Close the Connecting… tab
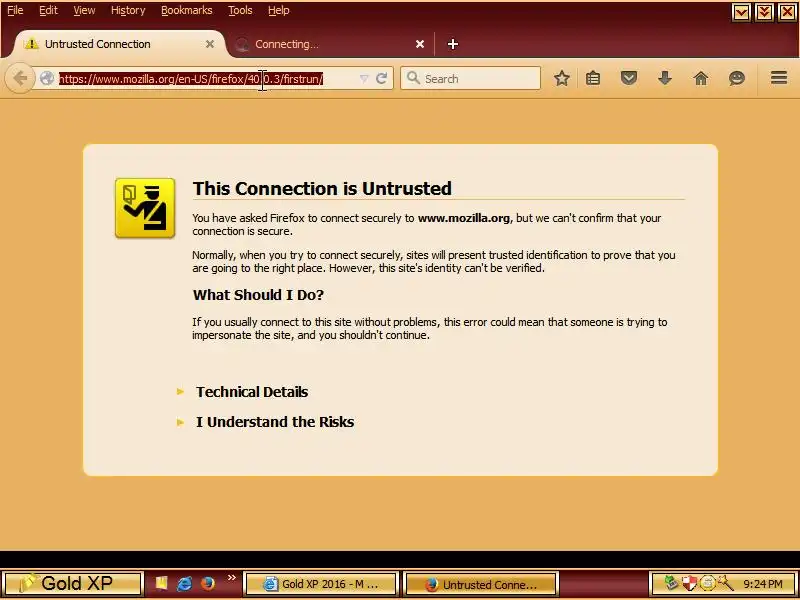 click(420, 44)
